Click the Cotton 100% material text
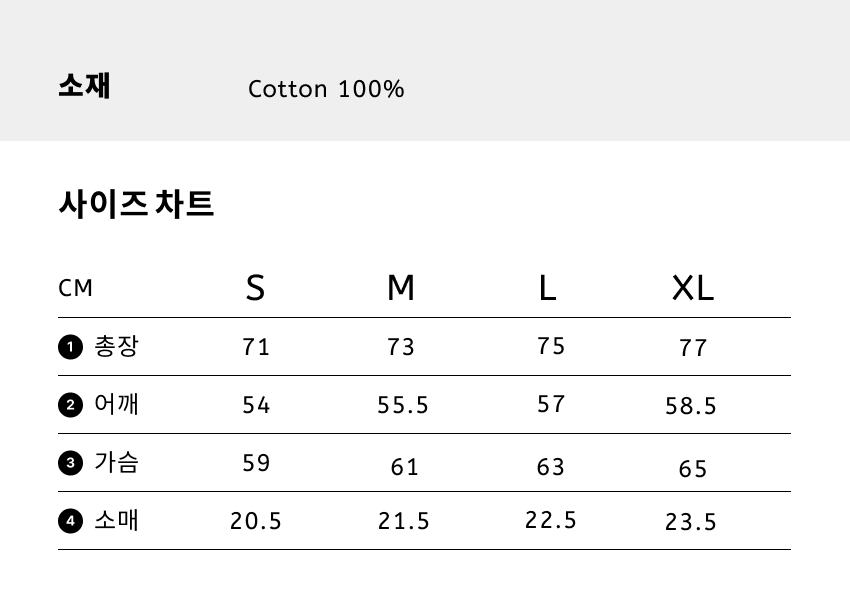Viewport: 850px width, 607px height. click(326, 89)
